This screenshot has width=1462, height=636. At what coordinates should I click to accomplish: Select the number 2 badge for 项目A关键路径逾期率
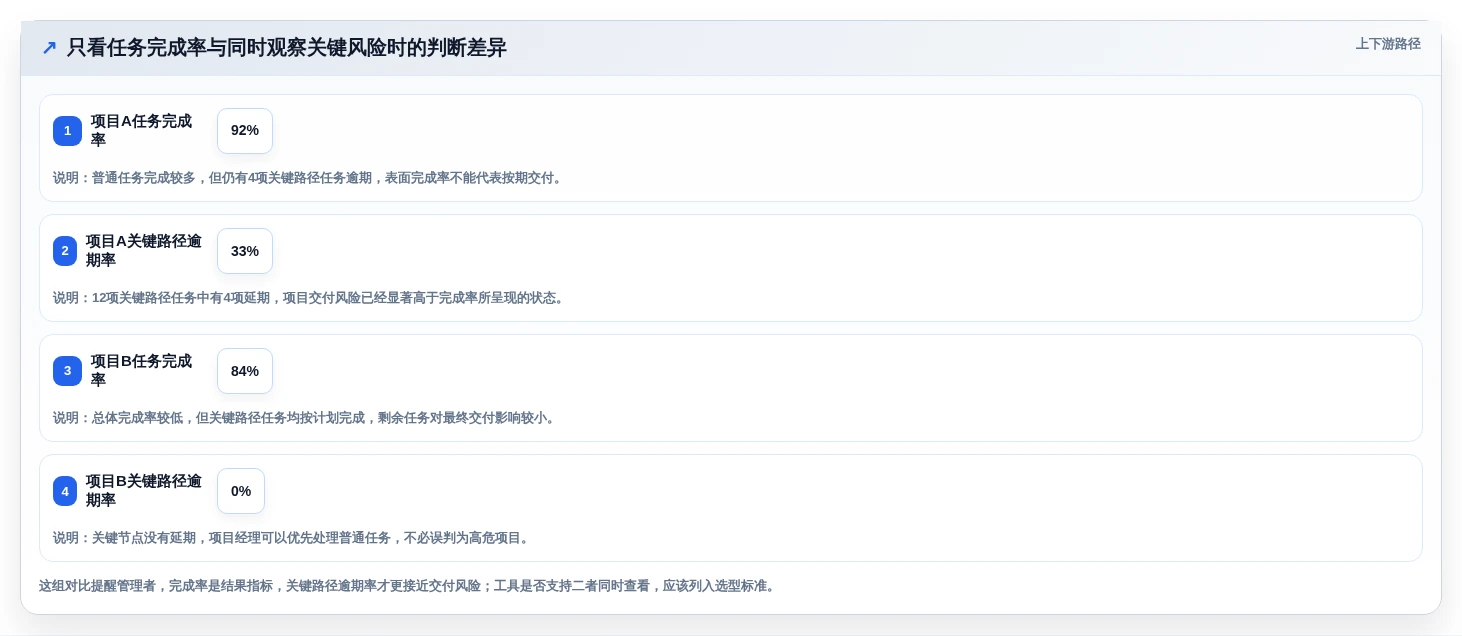pos(65,251)
